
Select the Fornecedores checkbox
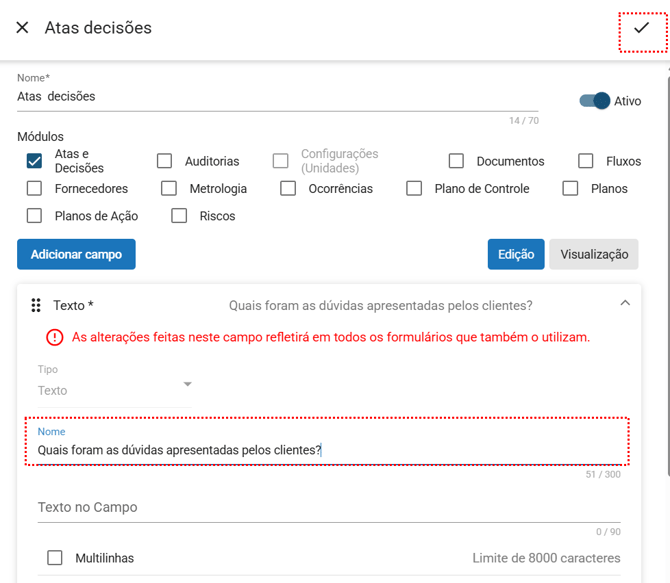(x=35, y=188)
